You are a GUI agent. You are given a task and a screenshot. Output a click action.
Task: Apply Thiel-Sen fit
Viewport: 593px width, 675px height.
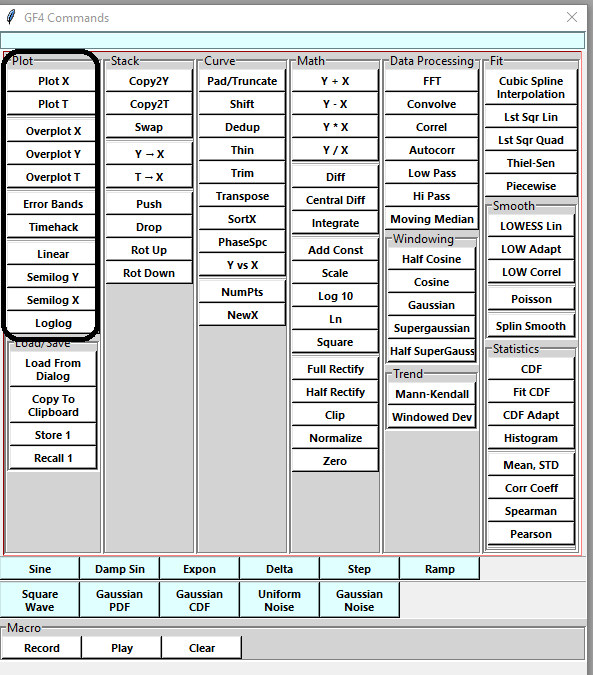pyautogui.click(x=531, y=163)
